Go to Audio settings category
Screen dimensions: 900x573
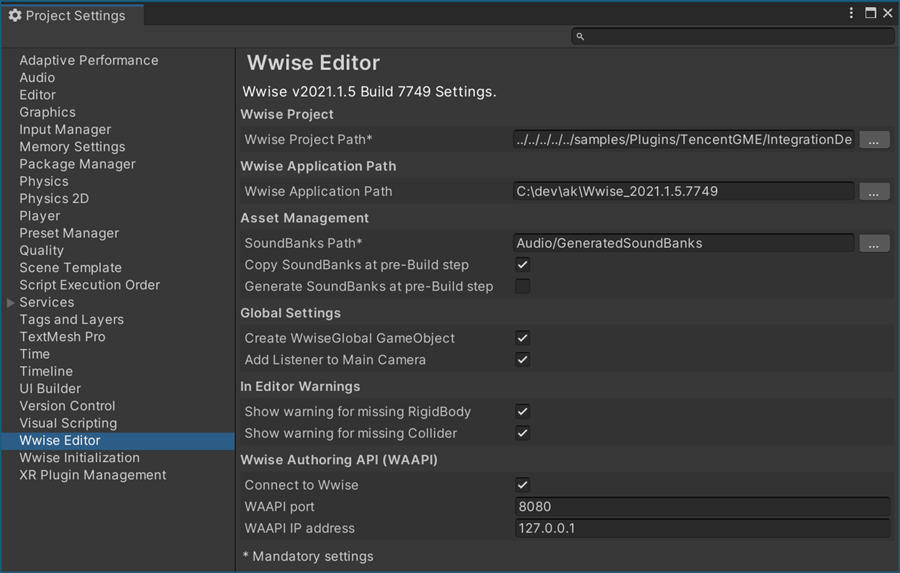[37, 78]
